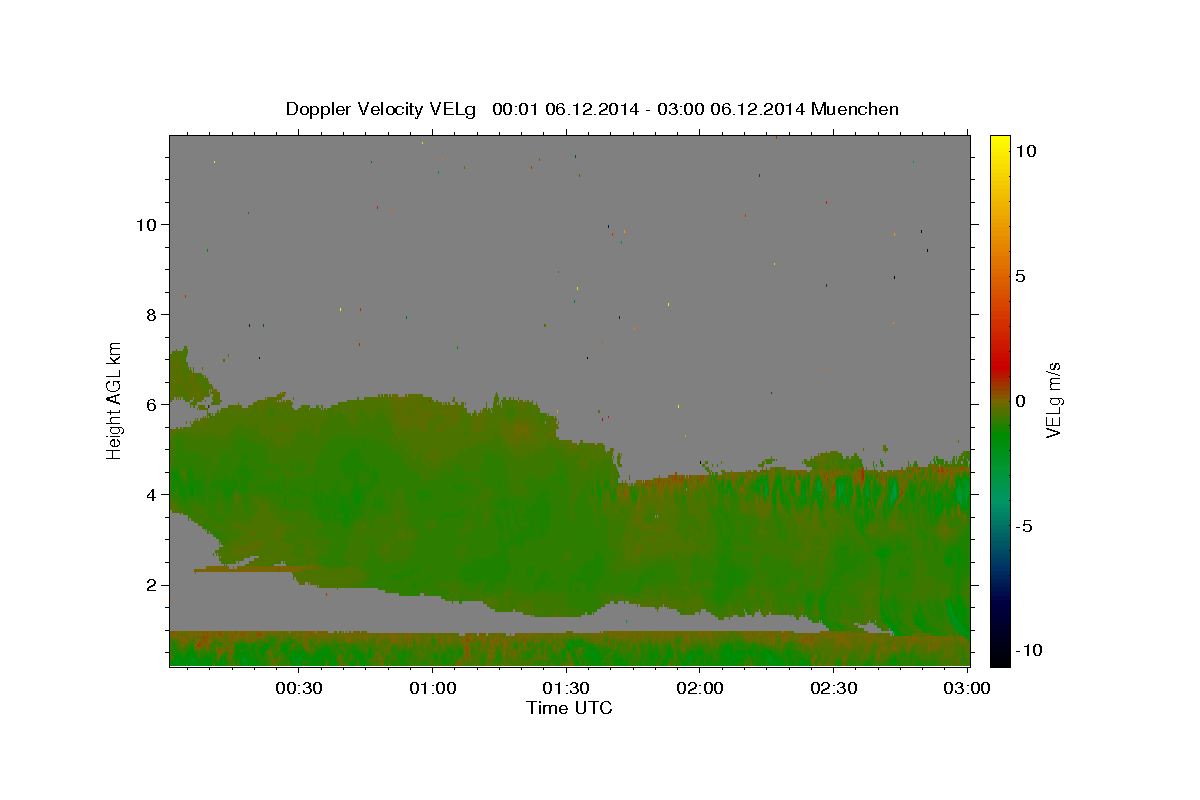The image size is (1200, 800).
Task: Click the 01:30 time tick label
Action: (x=566, y=688)
